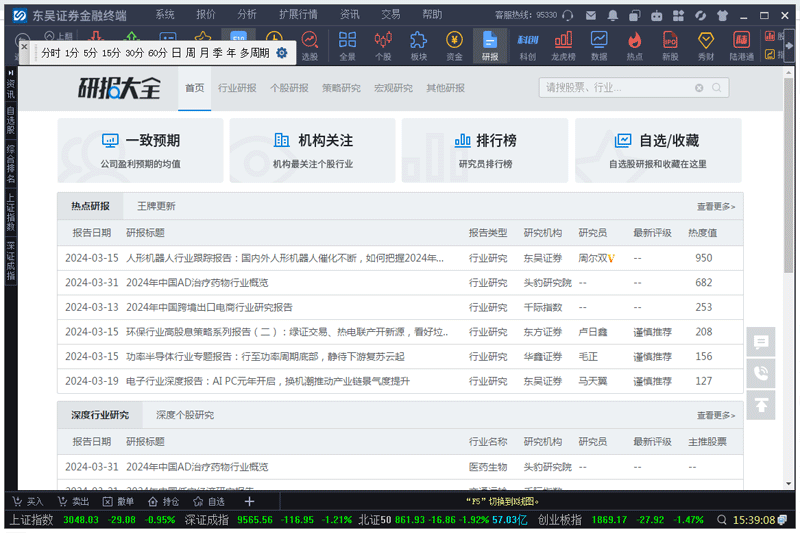Click the back-to-top floating button
Image resolution: width=800 pixels, height=533 pixels.
(761, 405)
